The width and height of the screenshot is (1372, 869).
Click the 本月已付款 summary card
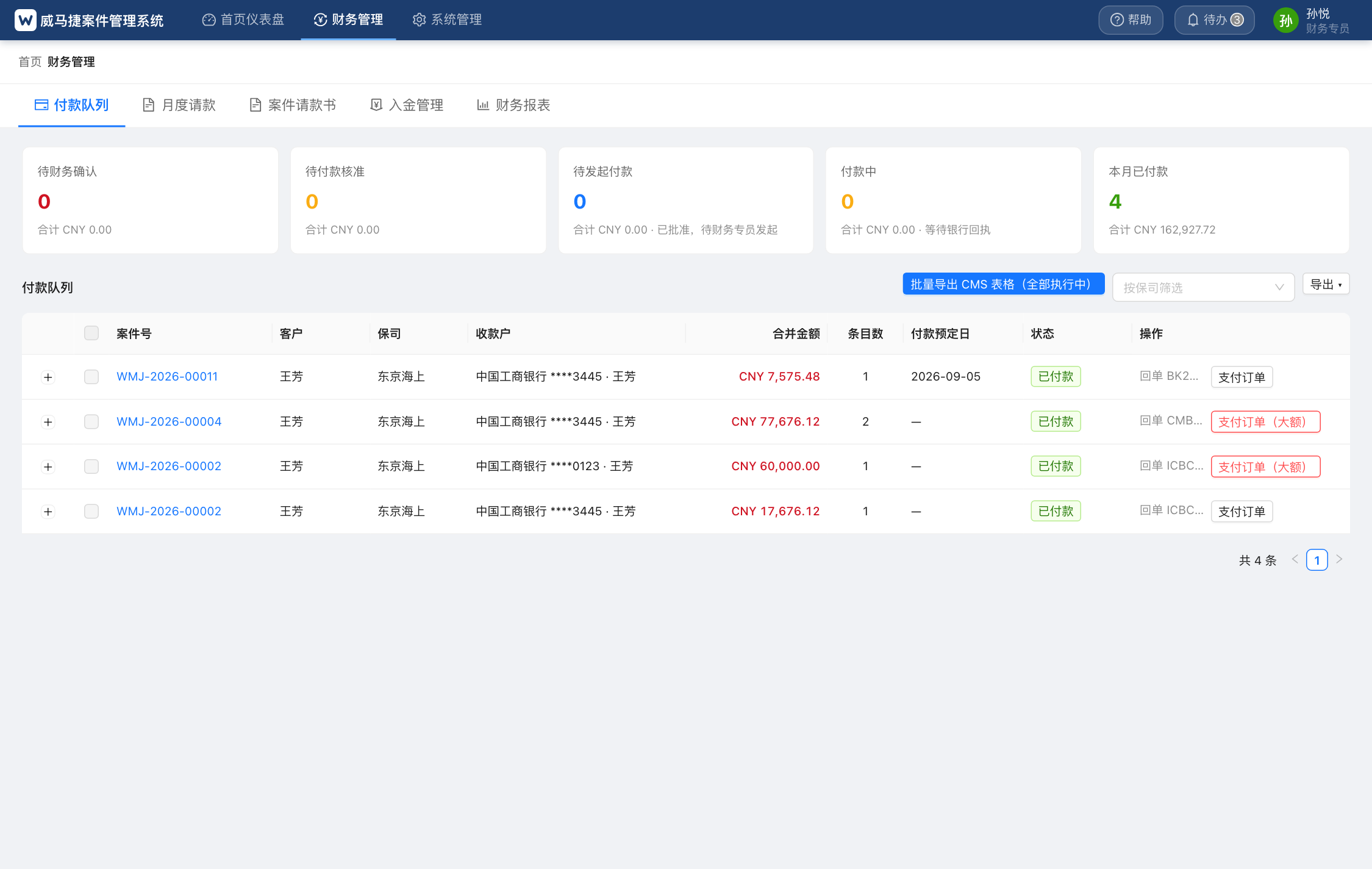(x=1221, y=200)
